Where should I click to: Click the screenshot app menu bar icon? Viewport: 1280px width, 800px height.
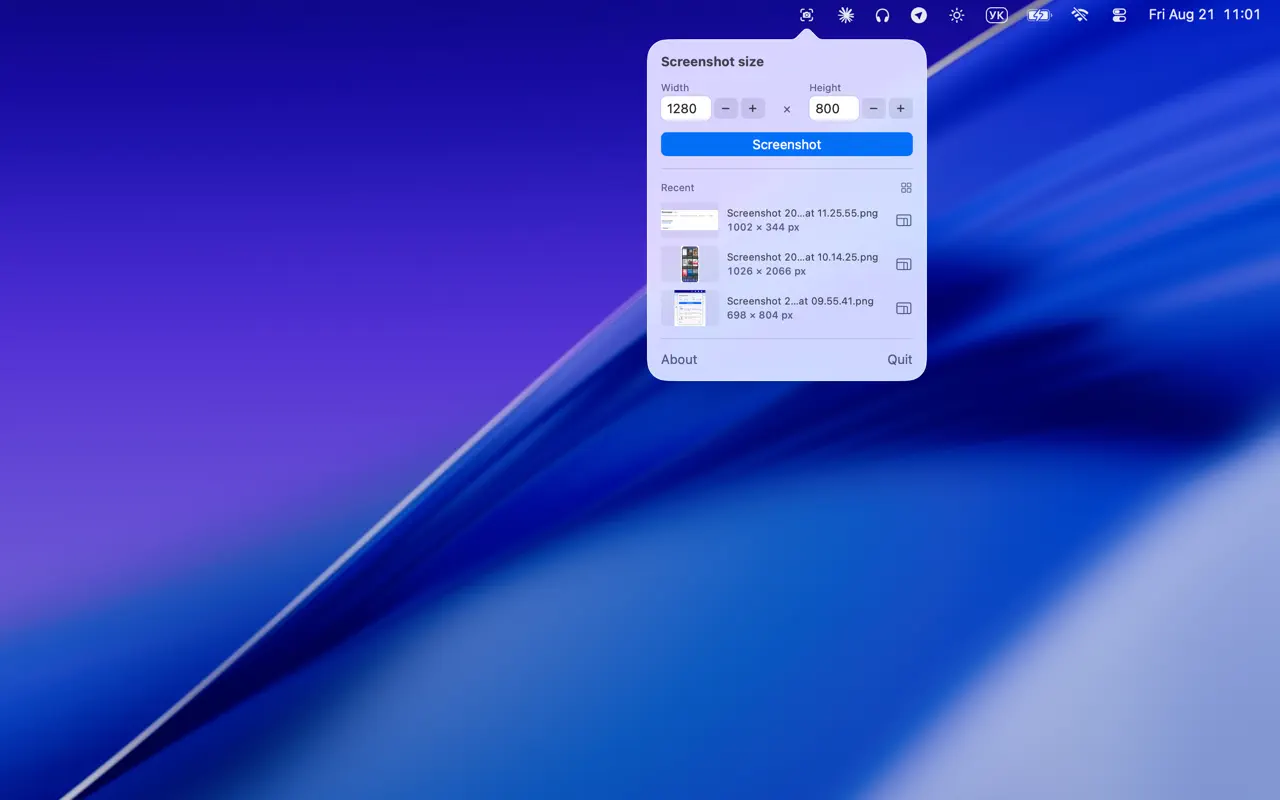tap(807, 15)
